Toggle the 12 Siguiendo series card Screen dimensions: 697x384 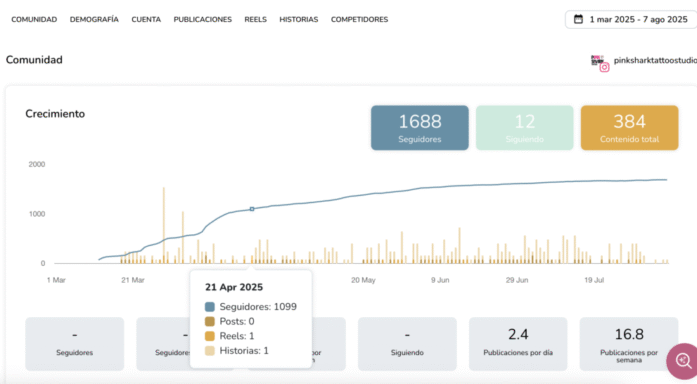pyautogui.click(x=525, y=128)
